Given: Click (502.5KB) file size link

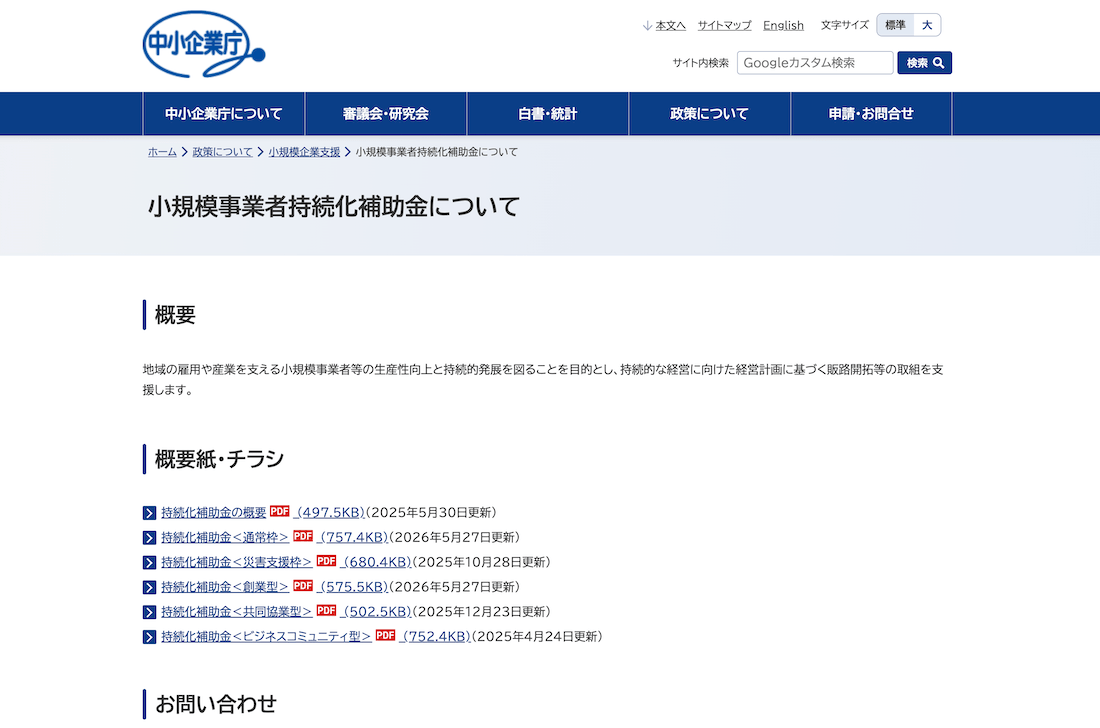Looking at the screenshot, I should tap(376, 612).
